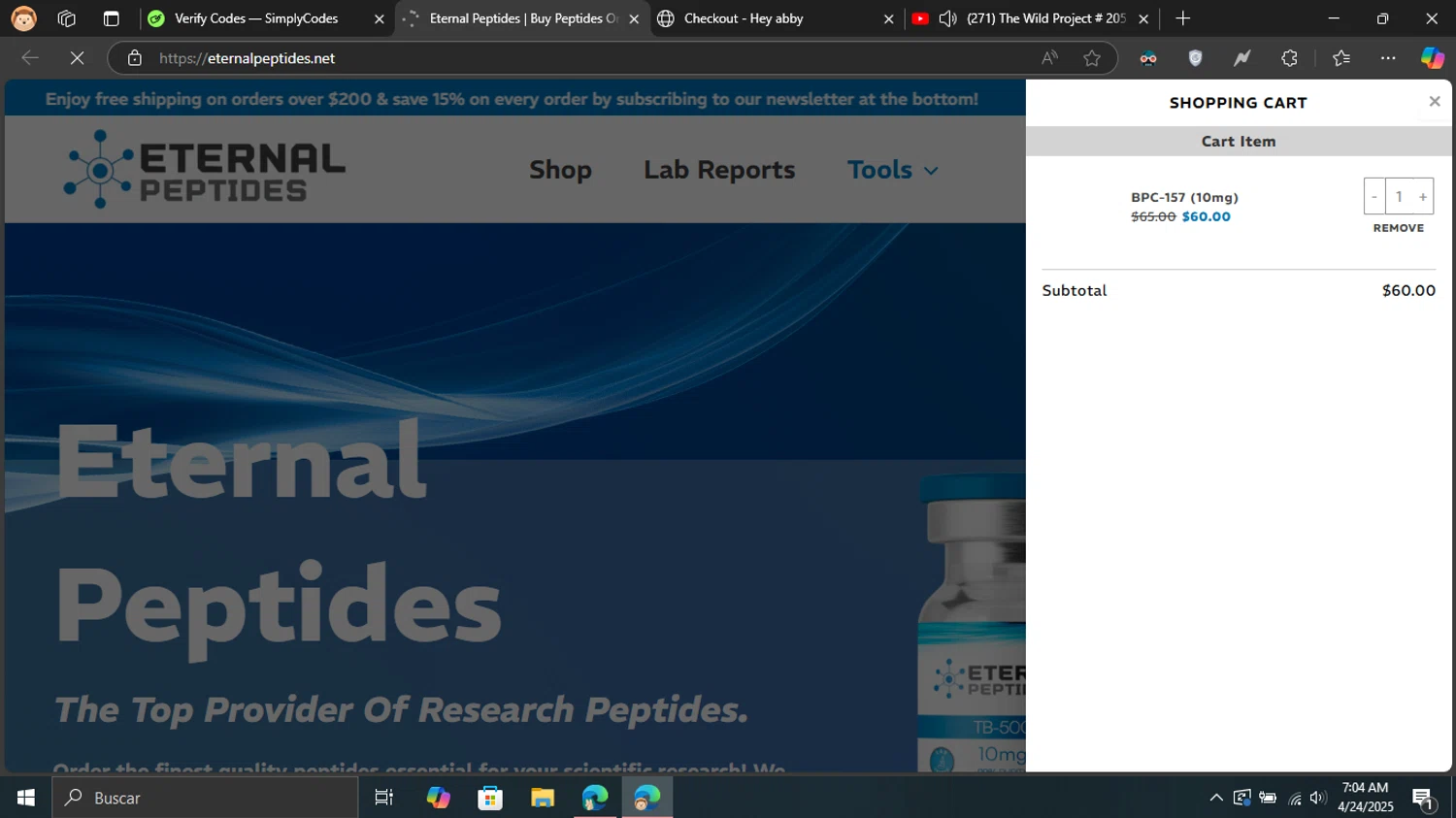Image resolution: width=1456 pixels, height=818 pixels.
Task: Switch to the Verify Codes SimplyCodes tab
Action: click(256, 18)
